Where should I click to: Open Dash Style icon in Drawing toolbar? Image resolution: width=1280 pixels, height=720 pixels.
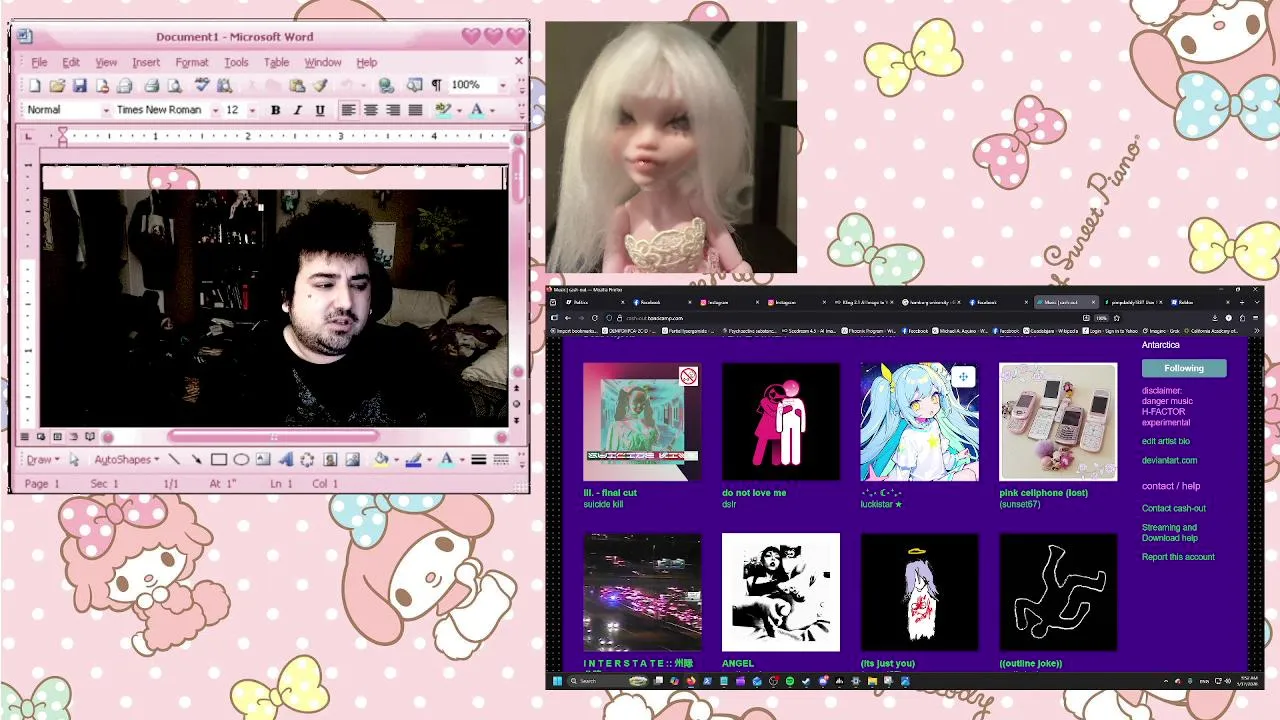point(501,460)
